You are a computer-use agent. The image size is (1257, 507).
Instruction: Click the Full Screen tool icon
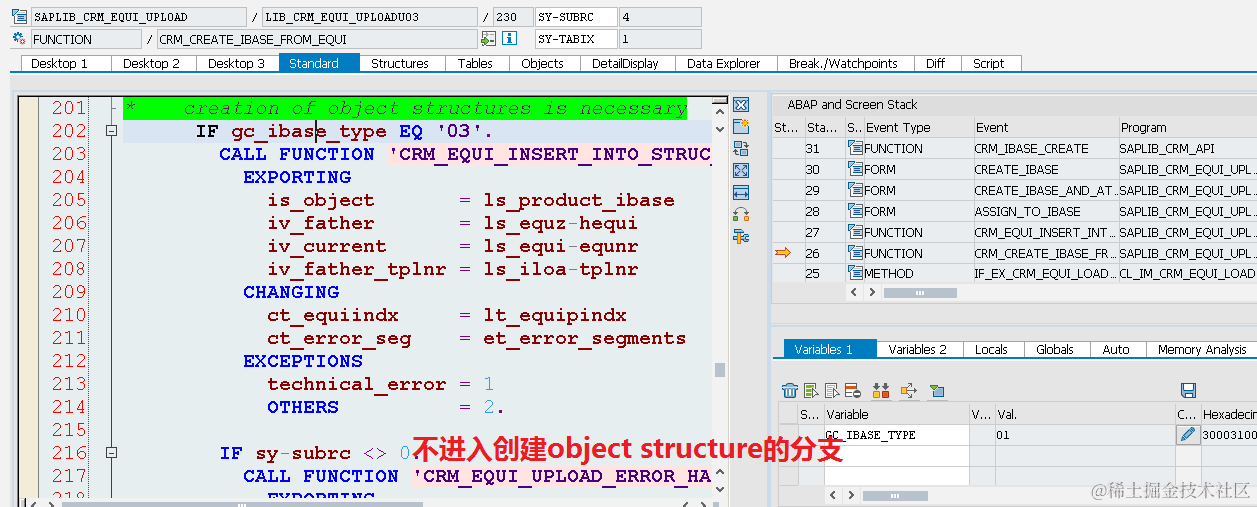[x=741, y=170]
